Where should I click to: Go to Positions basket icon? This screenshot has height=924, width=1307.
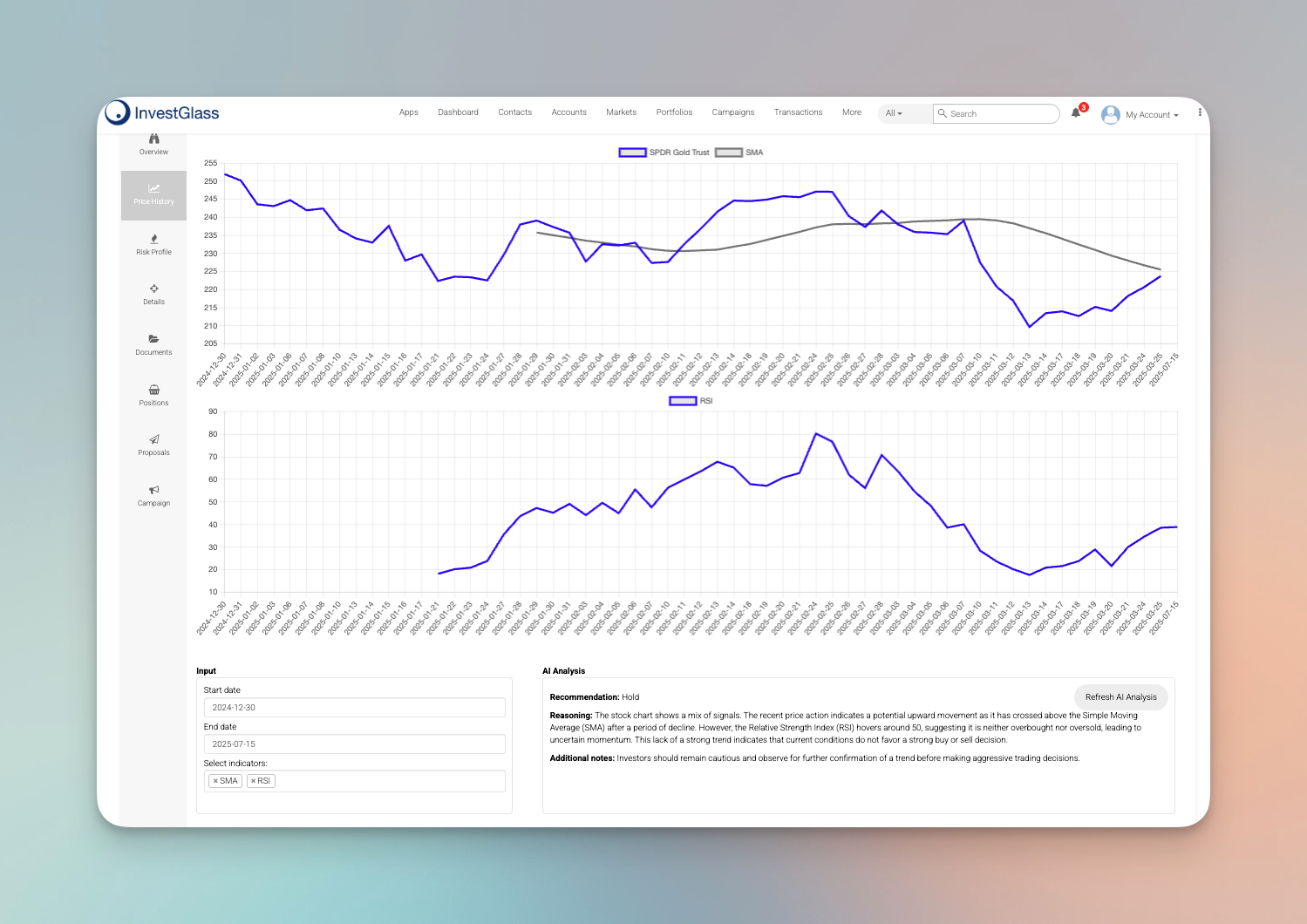tap(153, 390)
